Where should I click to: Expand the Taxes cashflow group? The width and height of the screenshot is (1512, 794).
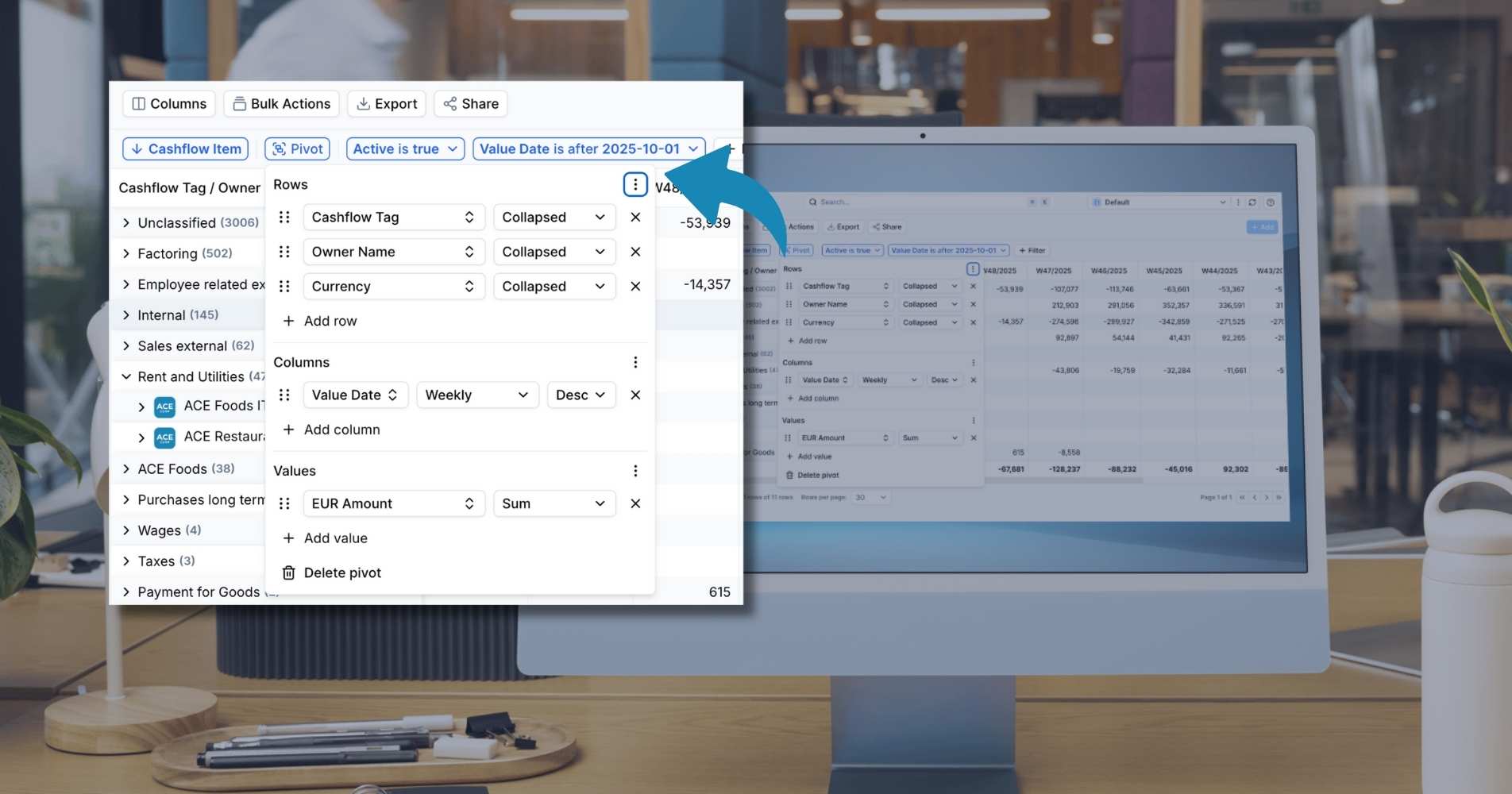tap(125, 561)
